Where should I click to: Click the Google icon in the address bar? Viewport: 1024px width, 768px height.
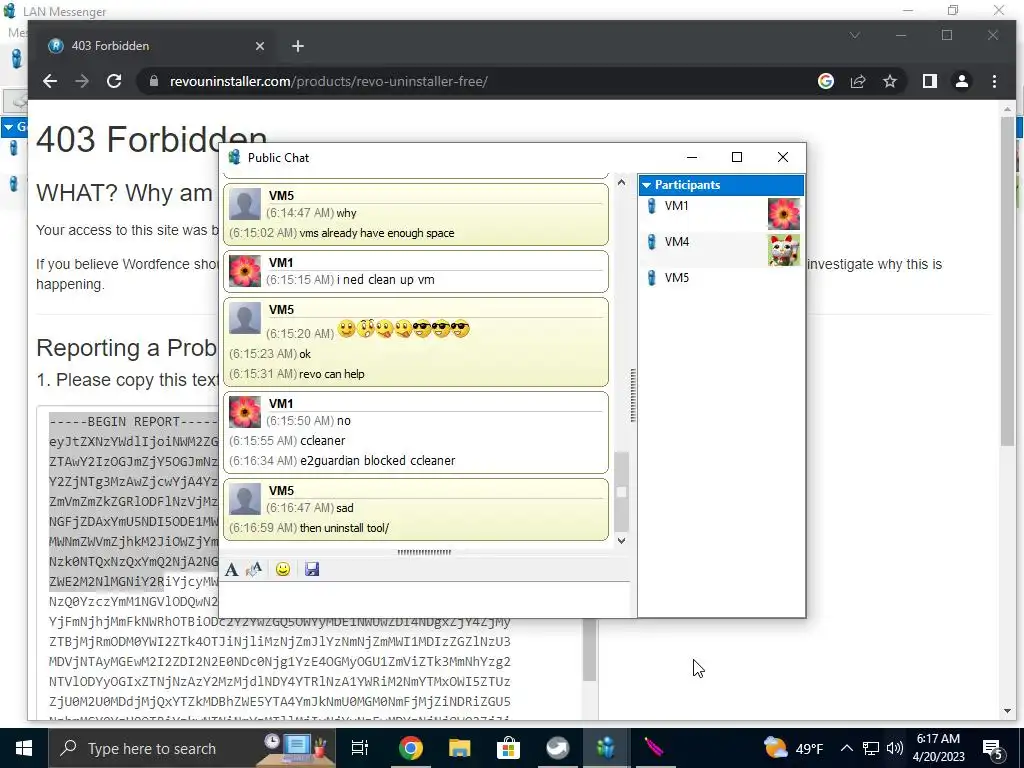point(825,81)
